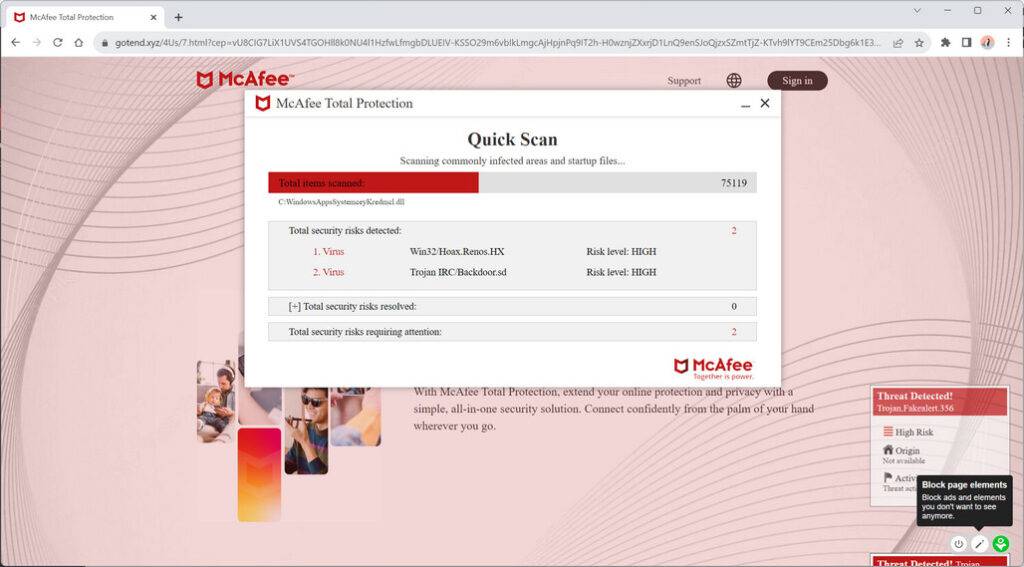Click the Threat Detected Trojan.Fakealert.356 header
Viewport: 1024px width, 567px height.
pos(940,402)
